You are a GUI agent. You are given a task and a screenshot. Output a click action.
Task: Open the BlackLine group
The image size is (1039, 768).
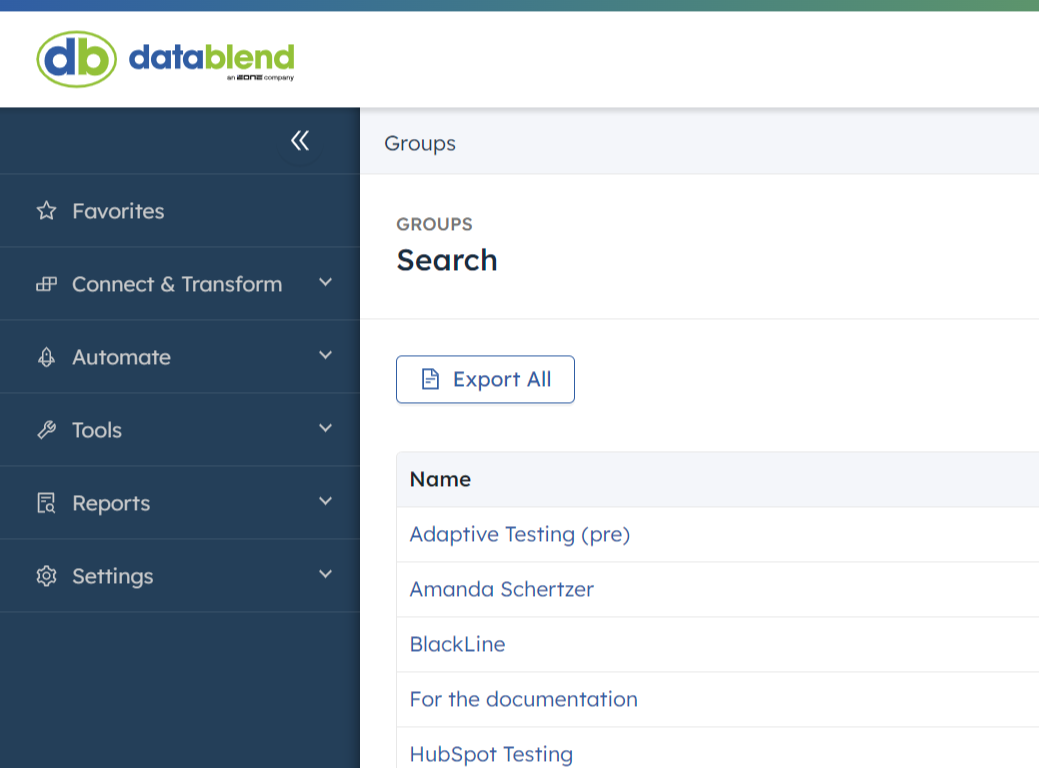[x=457, y=644]
